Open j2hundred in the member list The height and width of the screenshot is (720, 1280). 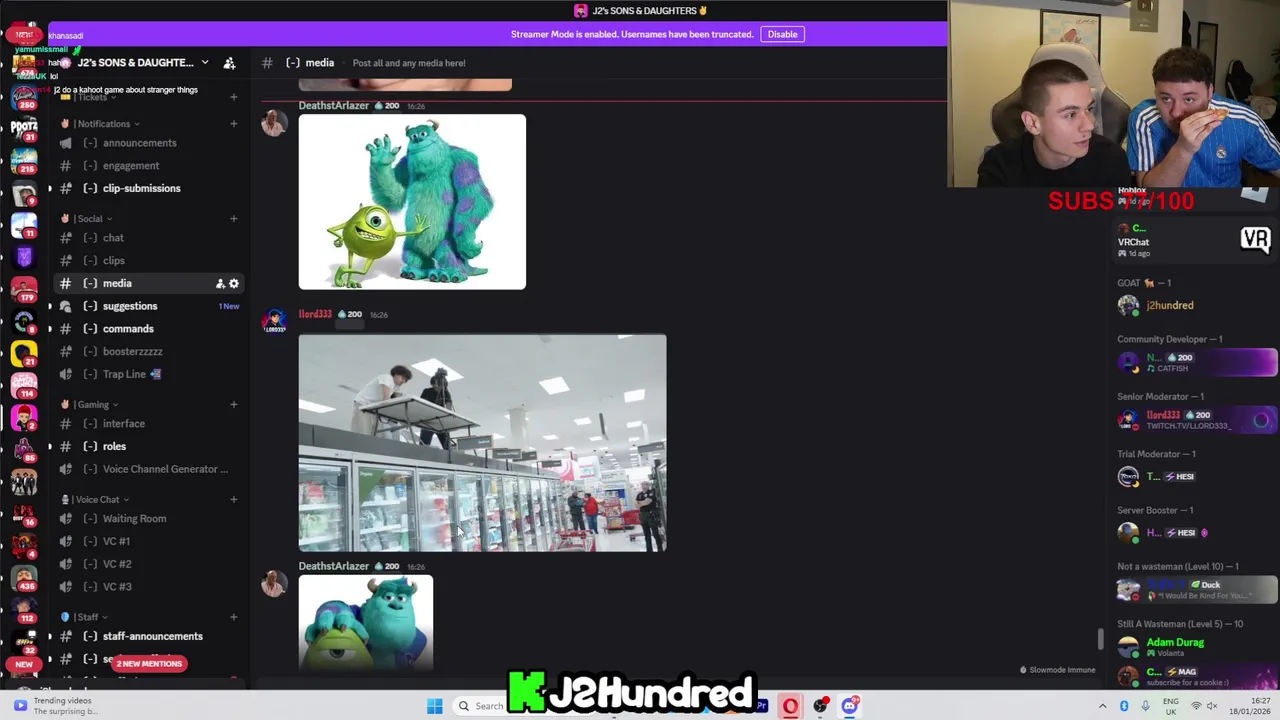1195,306
